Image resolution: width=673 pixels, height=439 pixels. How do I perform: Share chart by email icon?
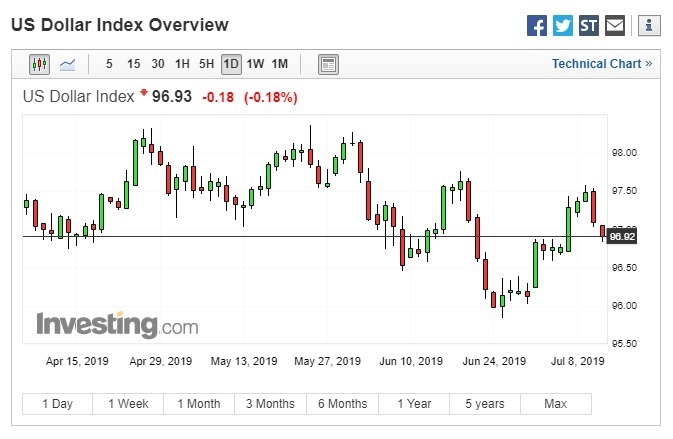click(x=615, y=26)
